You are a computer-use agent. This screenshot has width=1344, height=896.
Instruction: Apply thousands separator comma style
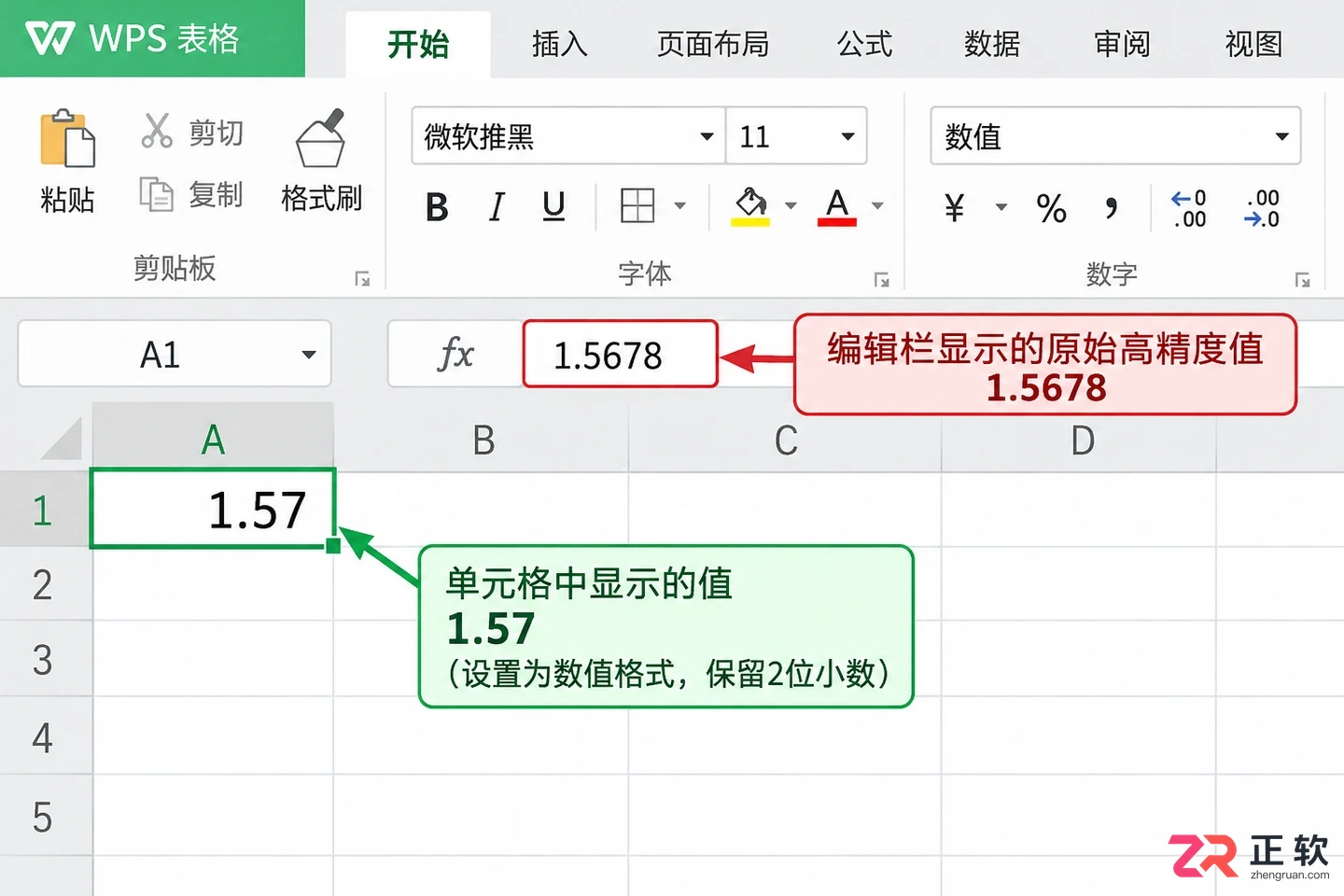coord(1111,207)
